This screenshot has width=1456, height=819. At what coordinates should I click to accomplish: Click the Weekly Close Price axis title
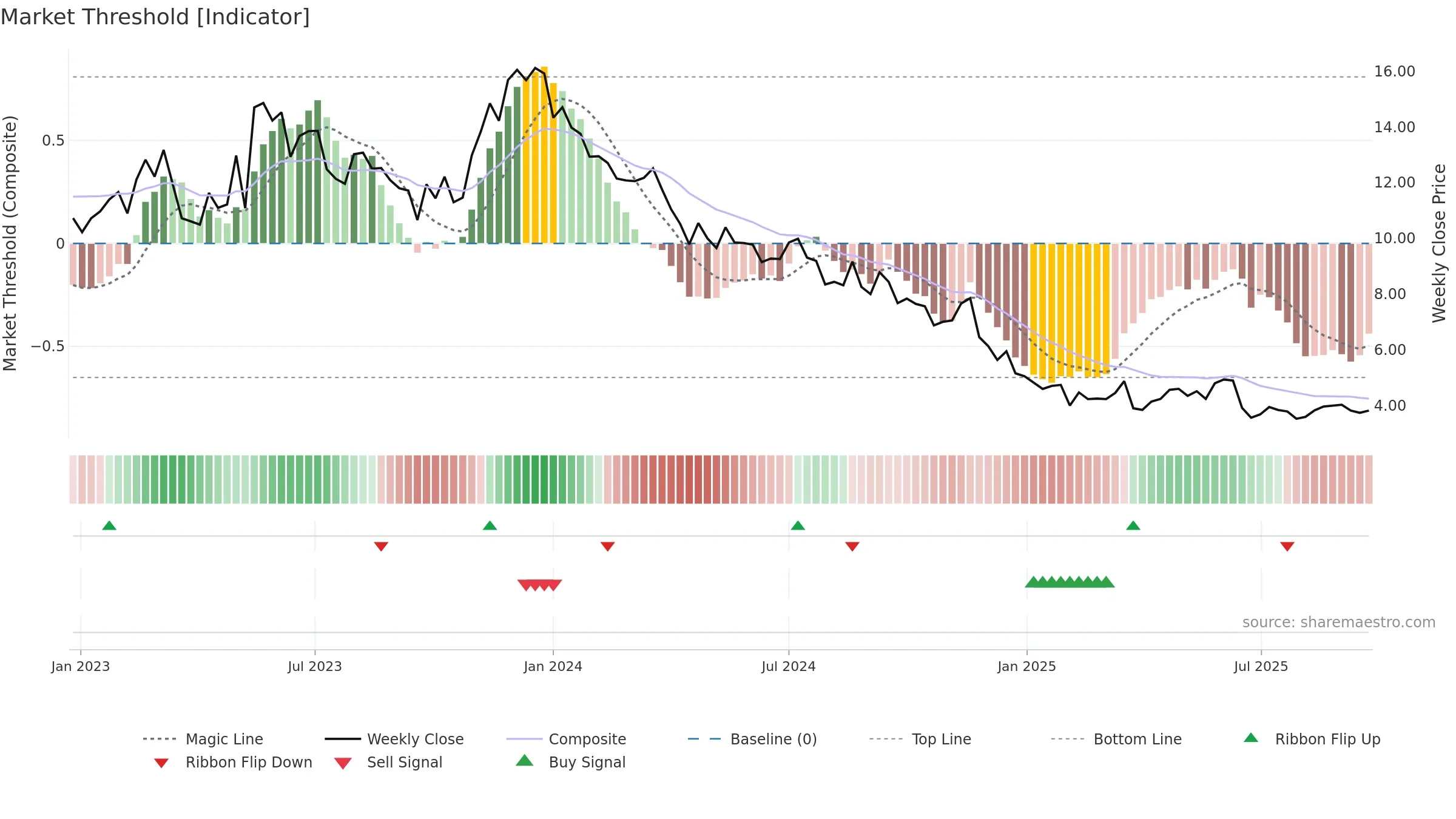click(x=1438, y=243)
